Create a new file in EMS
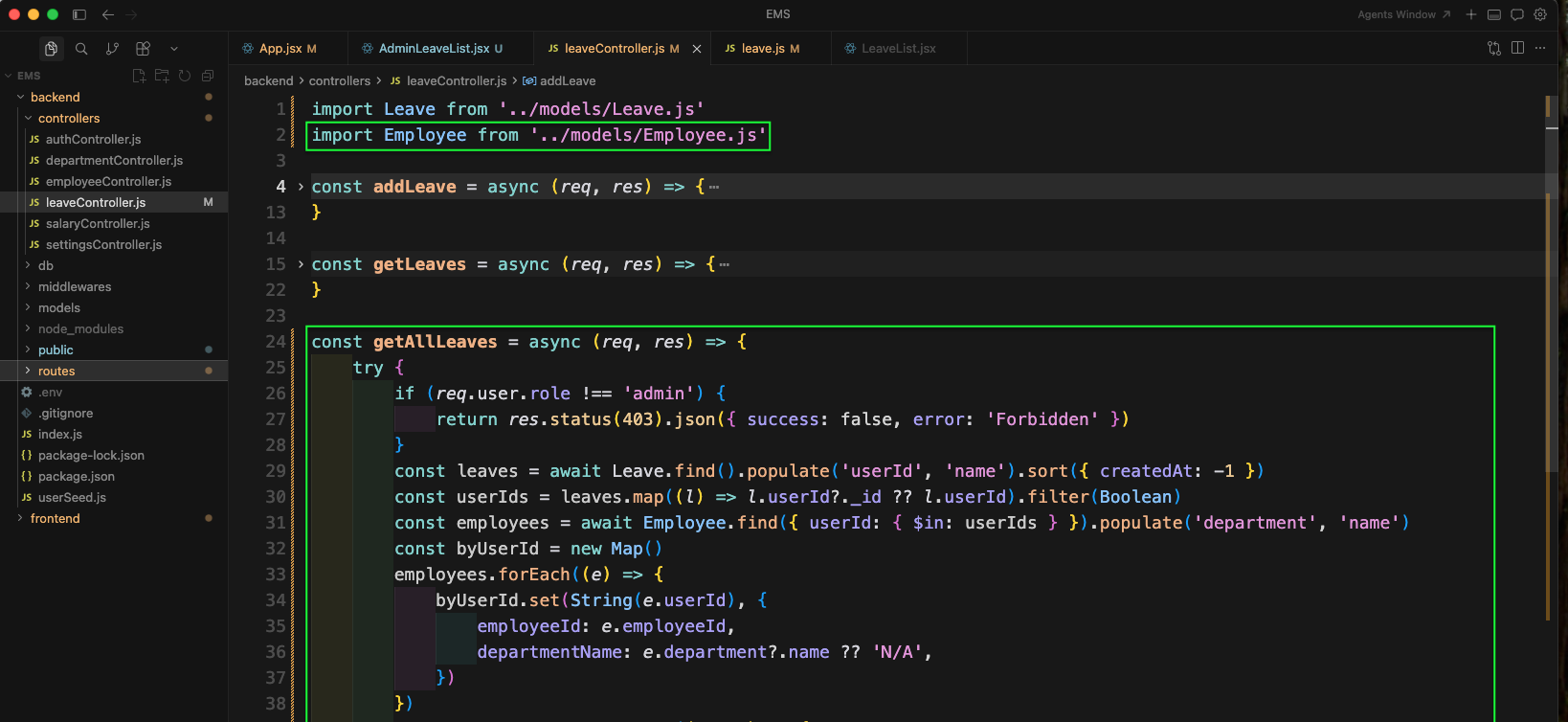The image size is (1568, 722). [x=139, y=76]
